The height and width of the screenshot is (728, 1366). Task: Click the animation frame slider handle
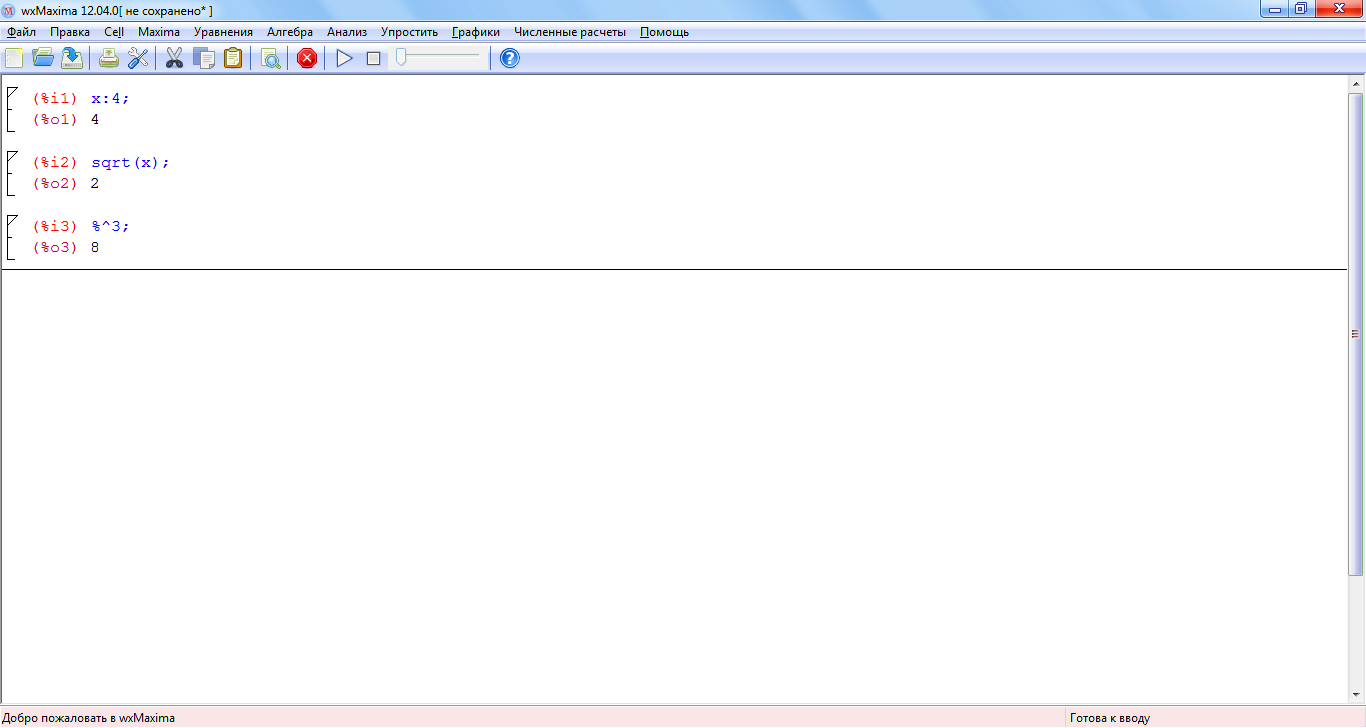[400, 57]
